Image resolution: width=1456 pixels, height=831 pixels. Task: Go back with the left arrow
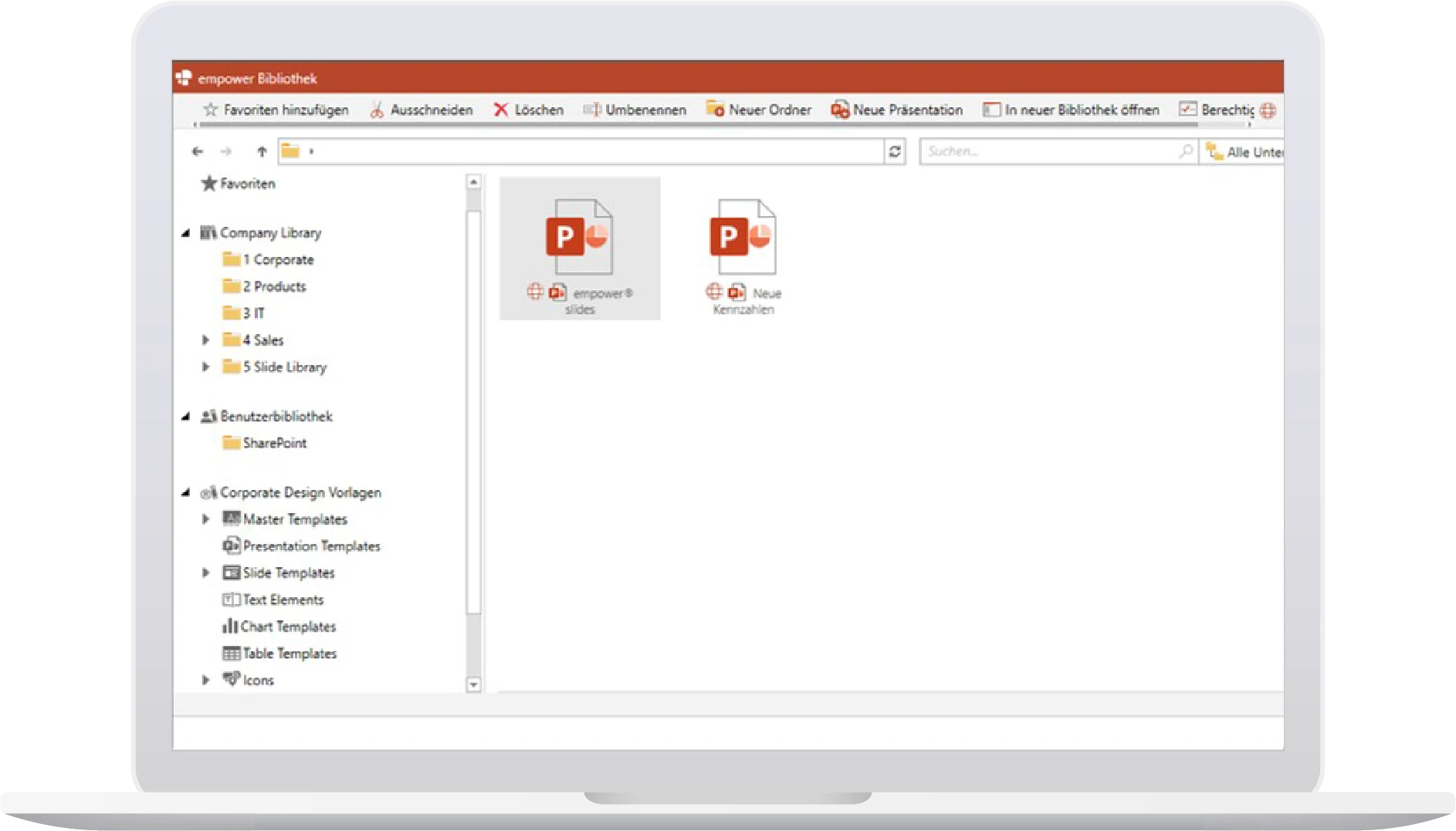[x=198, y=151]
